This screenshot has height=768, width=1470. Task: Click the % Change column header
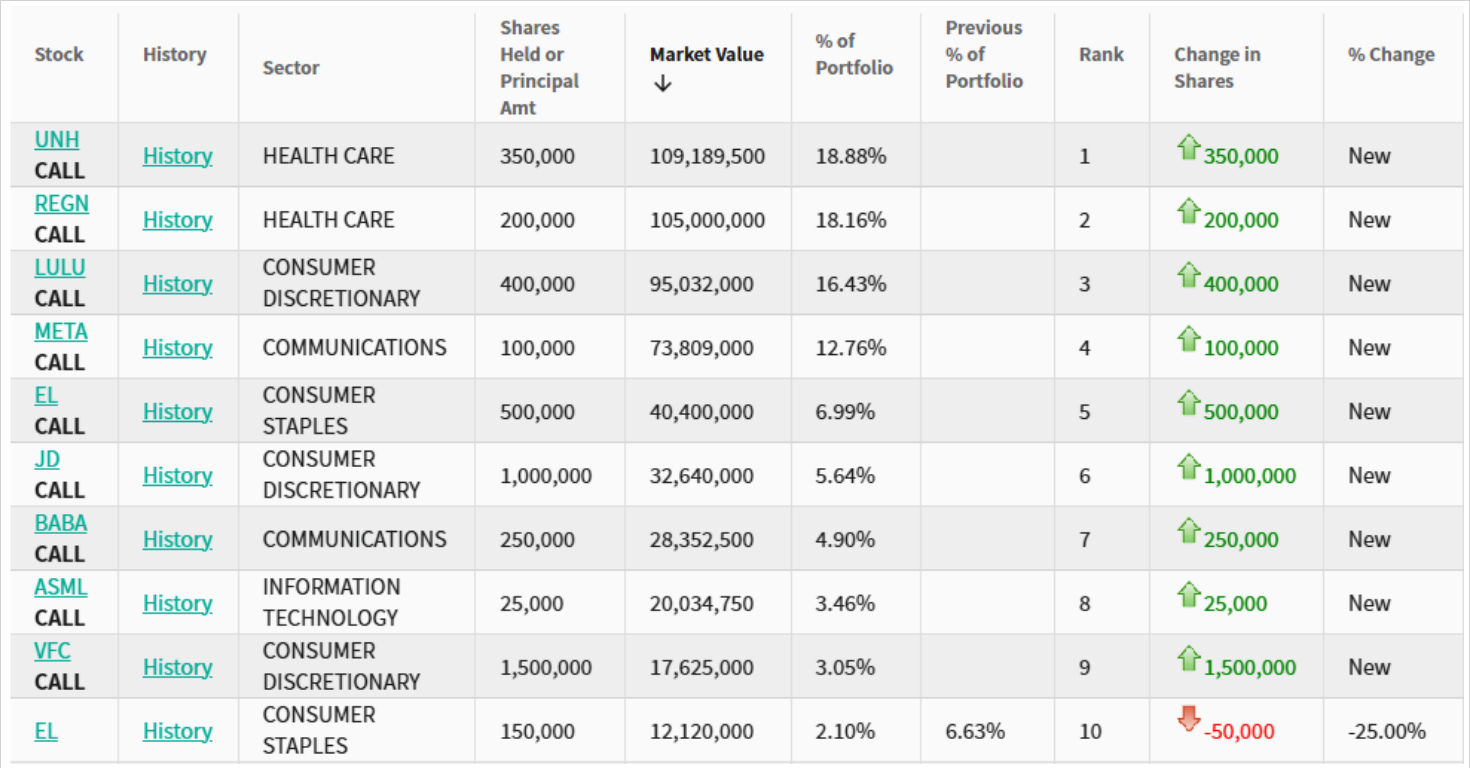(1390, 55)
